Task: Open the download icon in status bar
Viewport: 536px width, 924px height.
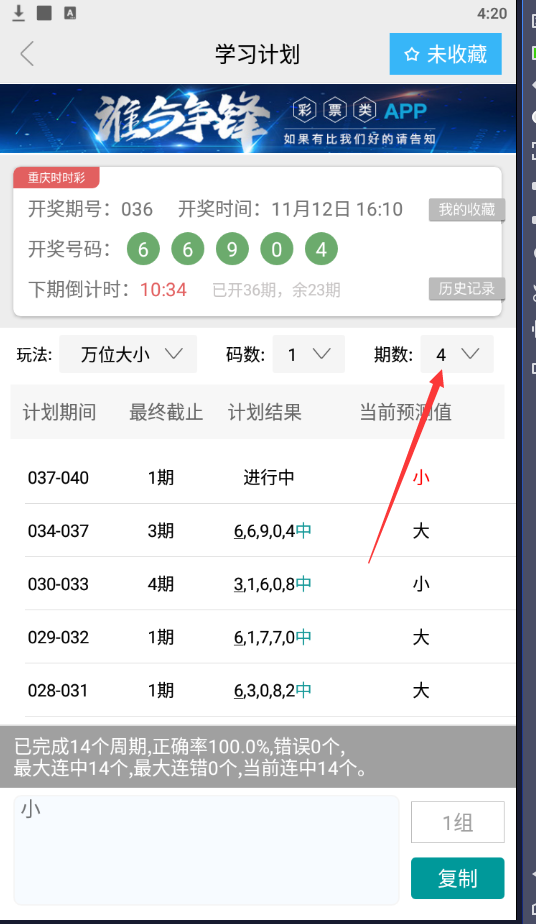Action: pos(19,12)
